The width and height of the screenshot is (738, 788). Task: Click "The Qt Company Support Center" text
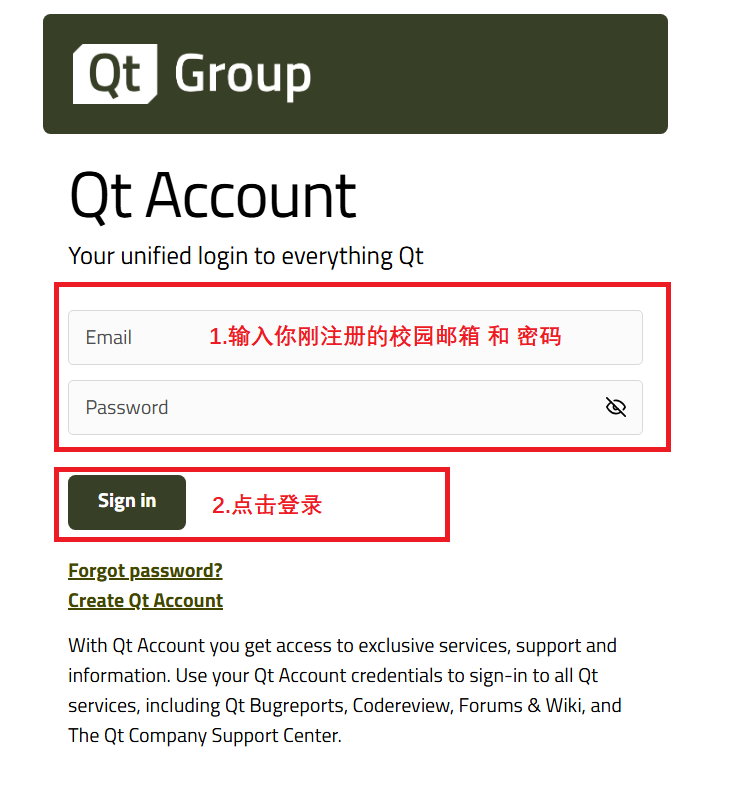tap(203, 736)
